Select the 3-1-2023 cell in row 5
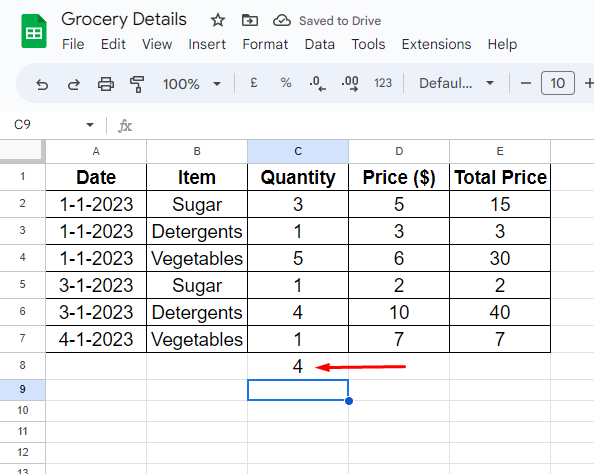Image resolution: width=594 pixels, height=474 pixels. (96, 285)
